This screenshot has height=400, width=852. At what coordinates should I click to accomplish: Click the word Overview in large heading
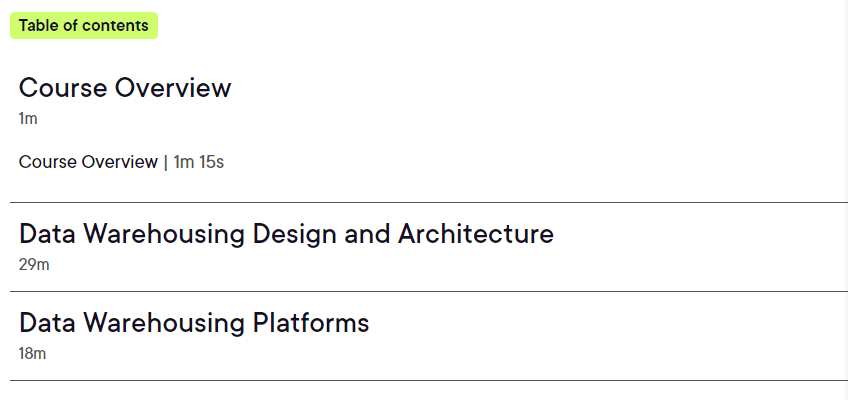(173, 88)
